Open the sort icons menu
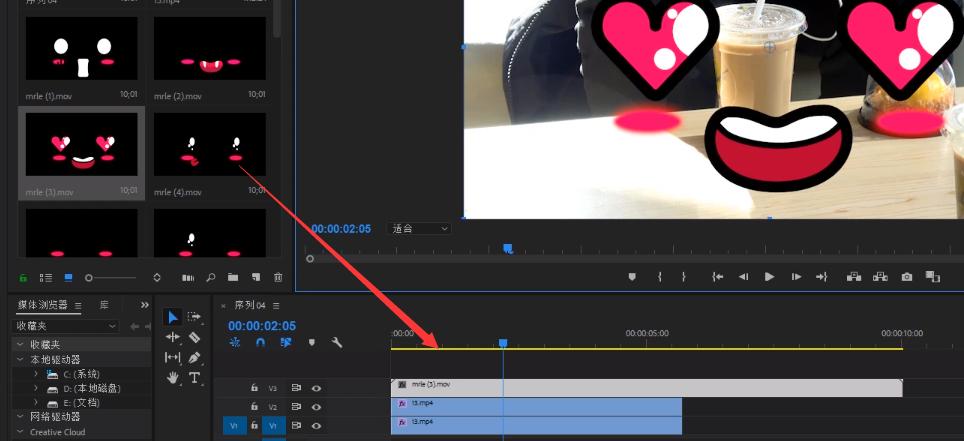This screenshot has width=964, height=441. (x=157, y=278)
